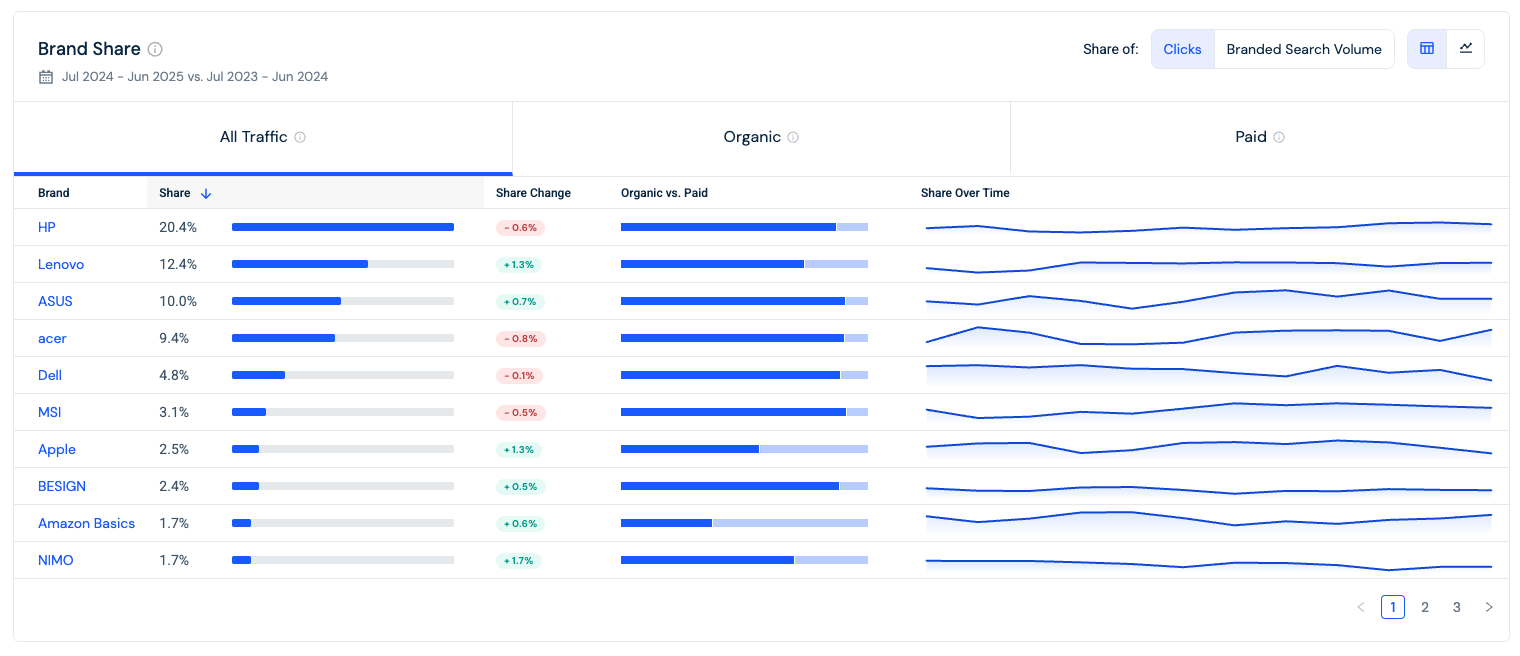Click the Organic vs. Paid column header

coord(664,193)
